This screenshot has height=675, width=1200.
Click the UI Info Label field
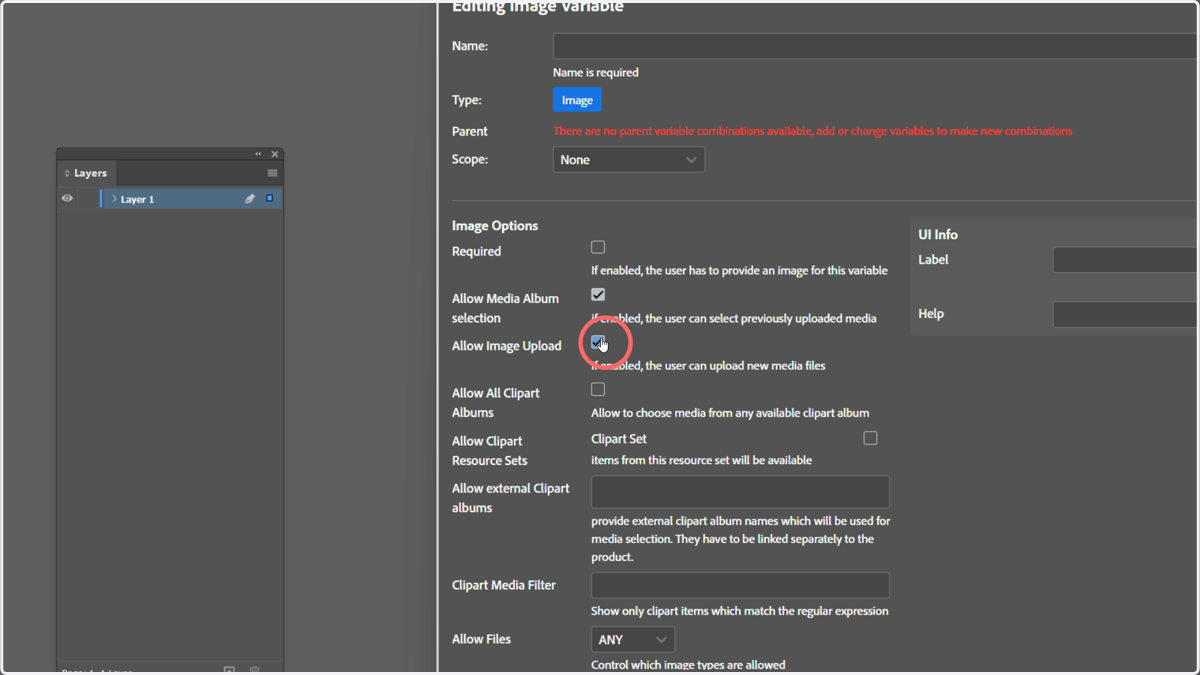[x=1126, y=260]
